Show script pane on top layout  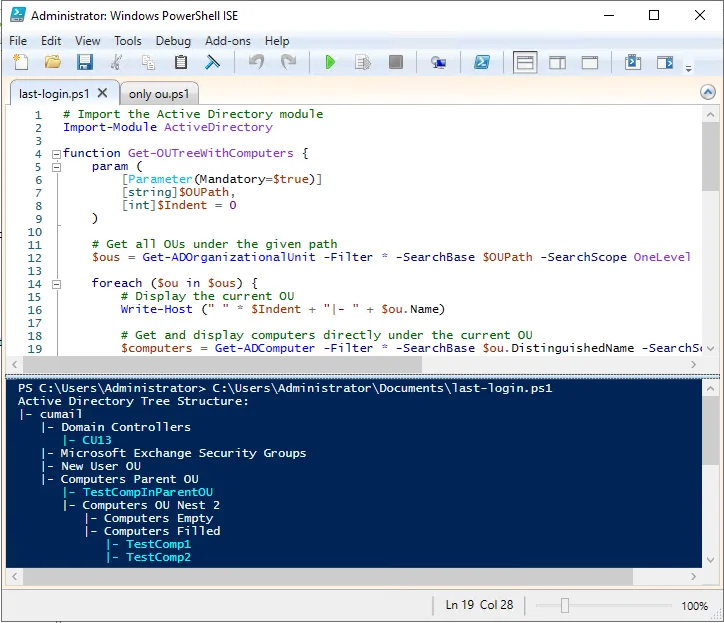pyautogui.click(x=525, y=62)
